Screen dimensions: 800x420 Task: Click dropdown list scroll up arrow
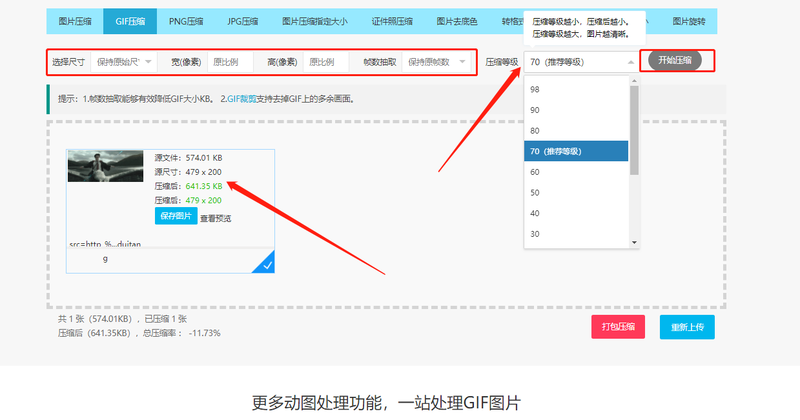(x=634, y=81)
